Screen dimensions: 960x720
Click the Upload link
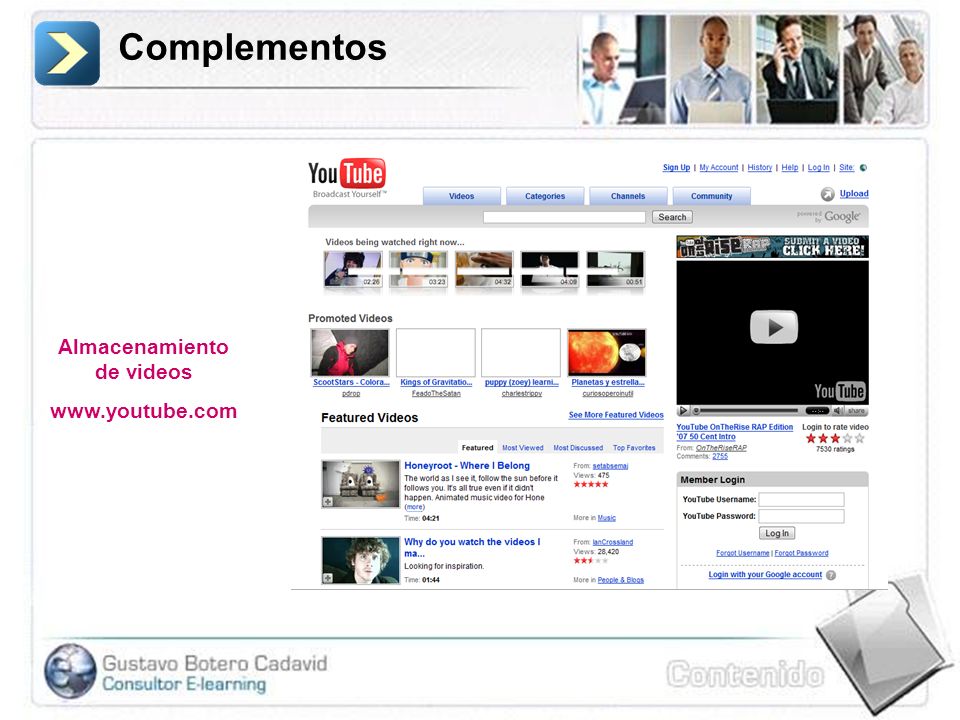[854, 193]
